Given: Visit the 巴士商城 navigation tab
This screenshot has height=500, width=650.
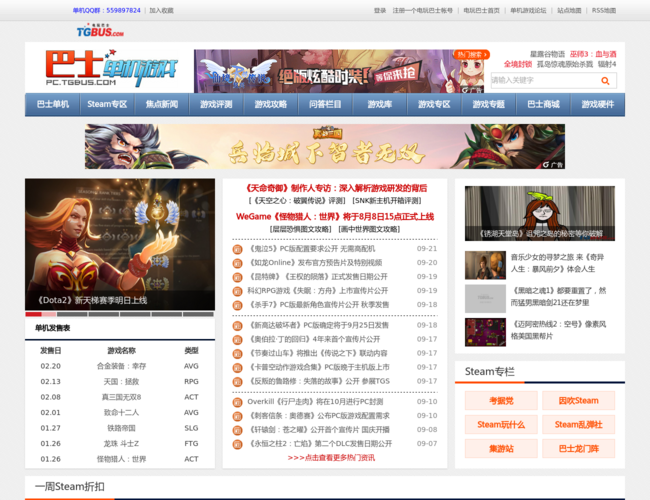Looking at the screenshot, I should 543,104.
